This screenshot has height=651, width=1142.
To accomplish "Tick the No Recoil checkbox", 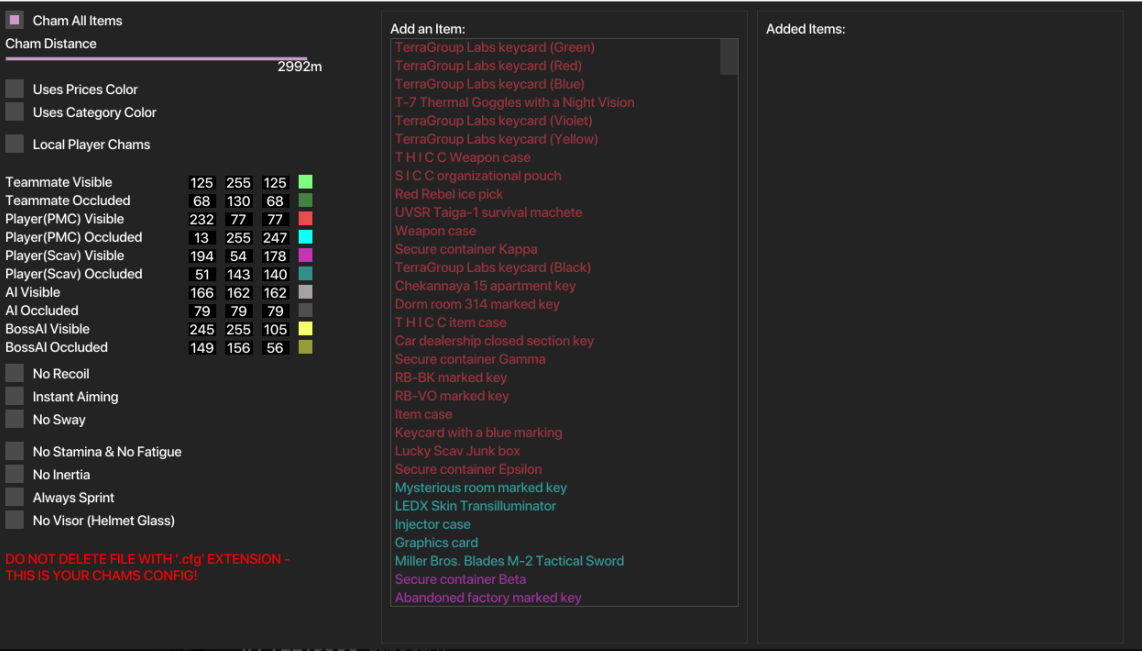I will [x=15, y=374].
